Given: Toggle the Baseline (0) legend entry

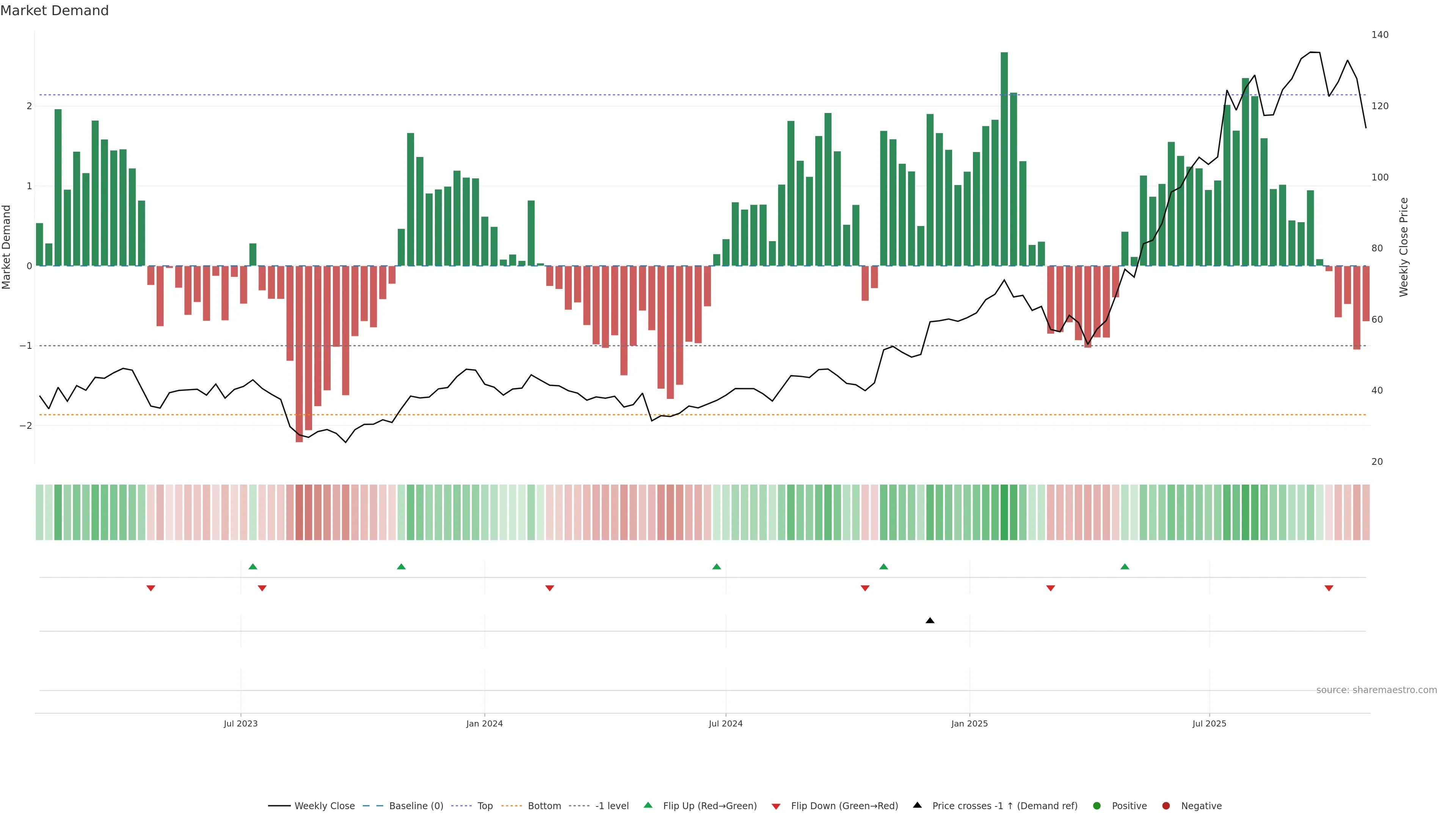Looking at the screenshot, I should 416,806.
